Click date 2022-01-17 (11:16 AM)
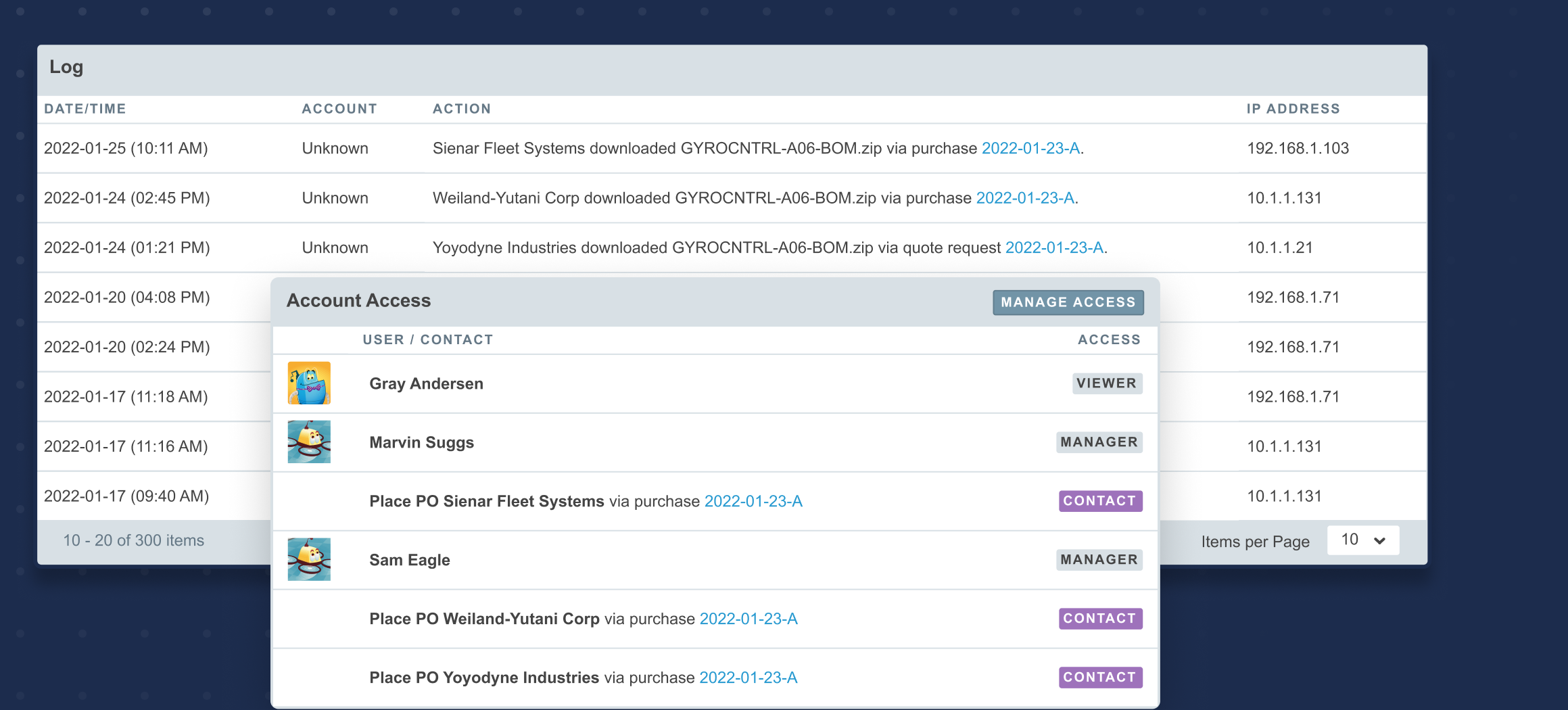This screenshot has width=1568, height=710. click(x=126, y=446)
